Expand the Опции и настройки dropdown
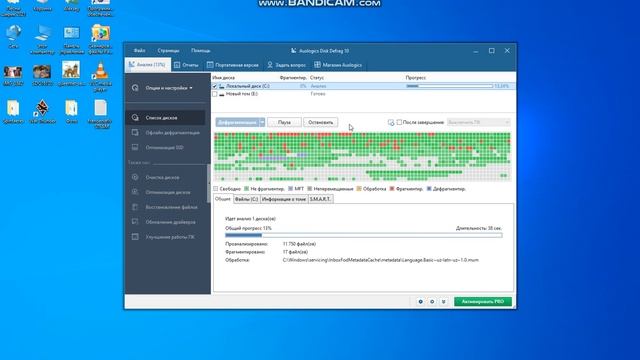This screenshot has width=640, height=360. pos(169,88)
